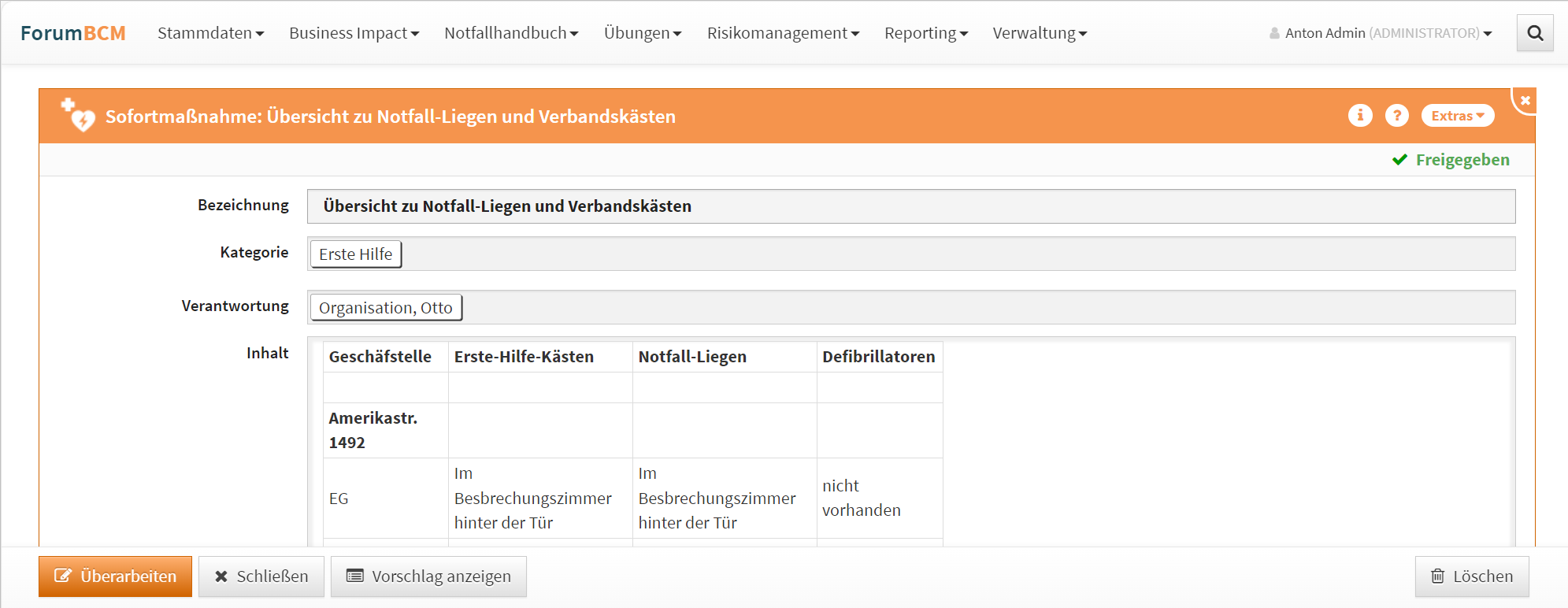Close the panel with the corner X
Viewport: 1568px width, 608px height.
coord(1525,101)
